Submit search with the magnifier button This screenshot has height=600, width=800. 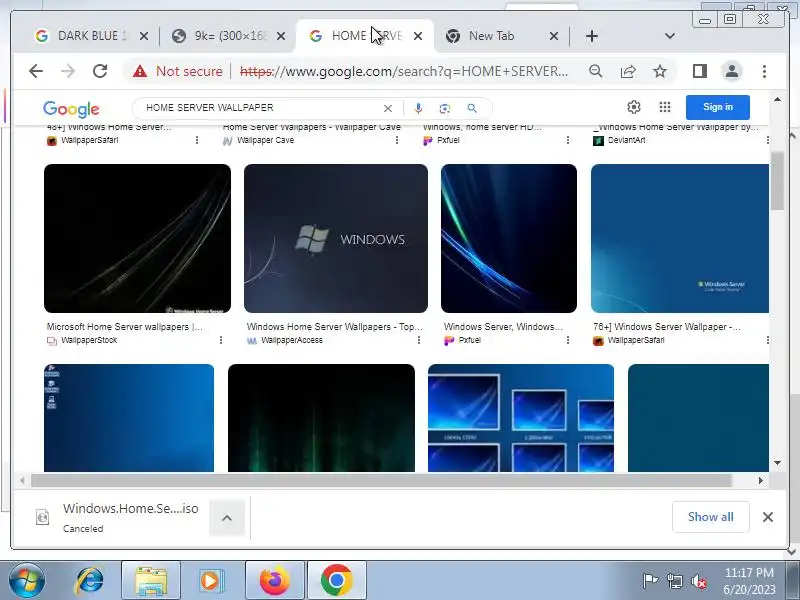tap(472, 108)
